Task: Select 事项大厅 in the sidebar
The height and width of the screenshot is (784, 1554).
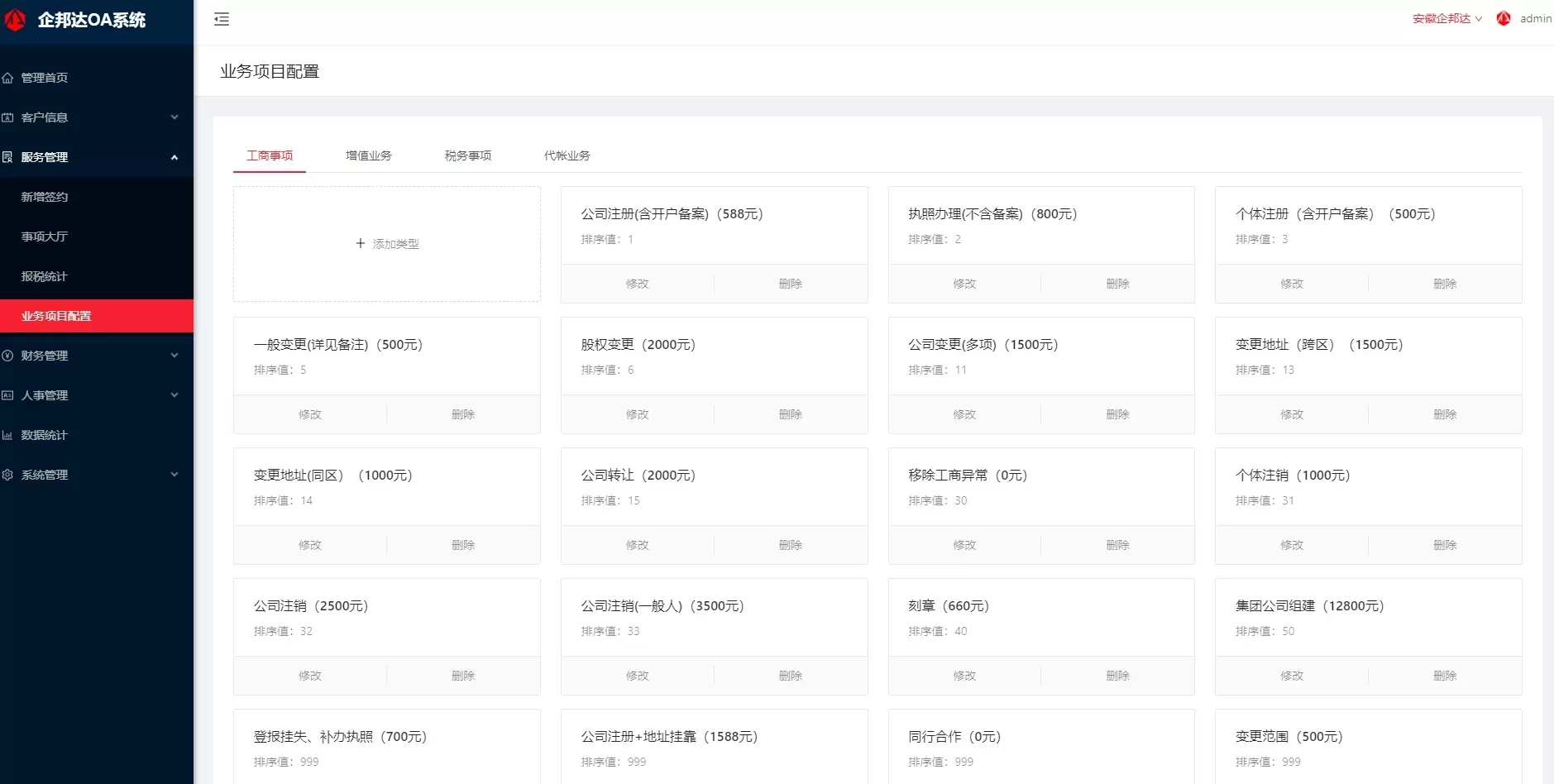Action: tap(45, 237)
